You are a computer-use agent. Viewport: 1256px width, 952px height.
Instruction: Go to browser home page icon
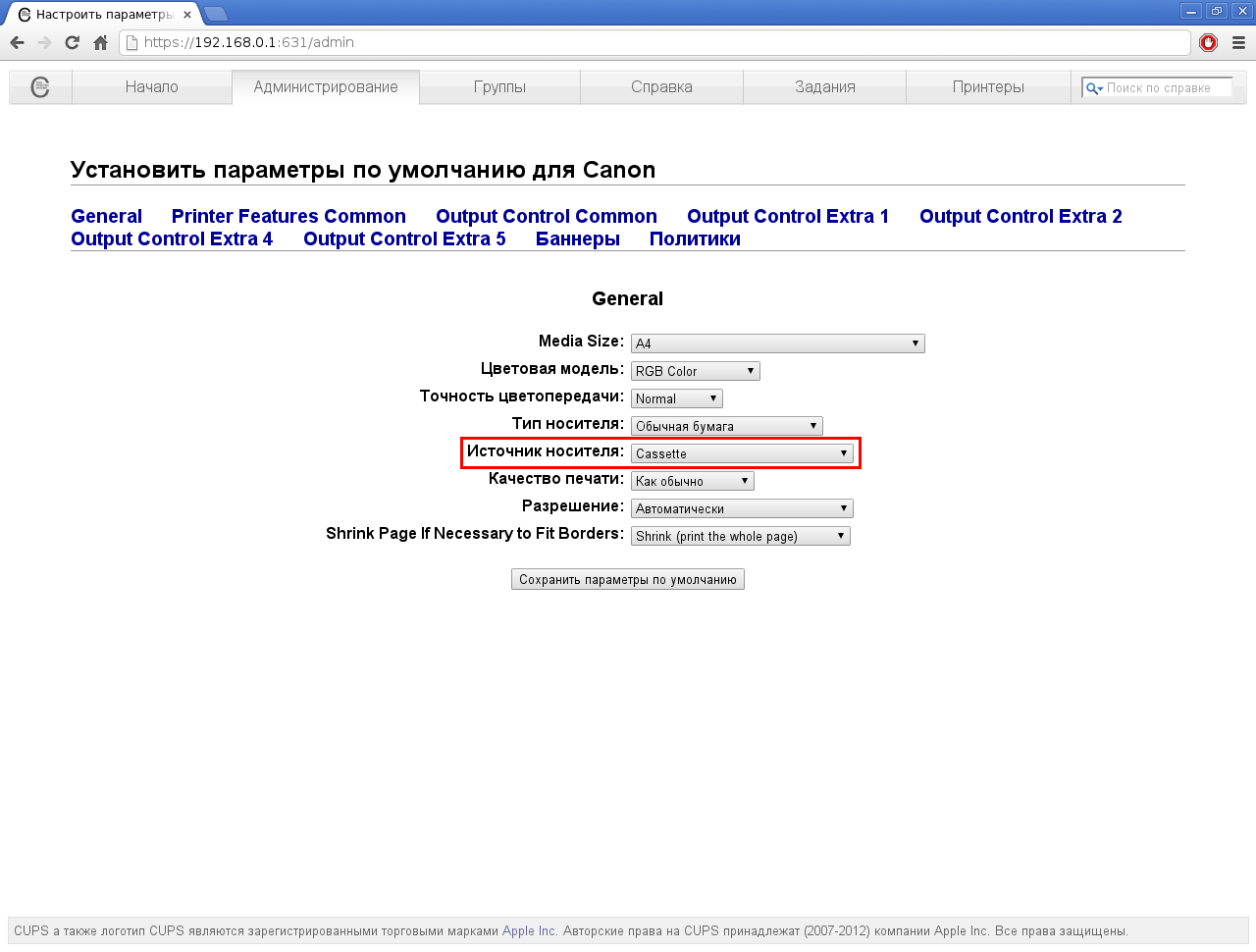tap(100, 42)
